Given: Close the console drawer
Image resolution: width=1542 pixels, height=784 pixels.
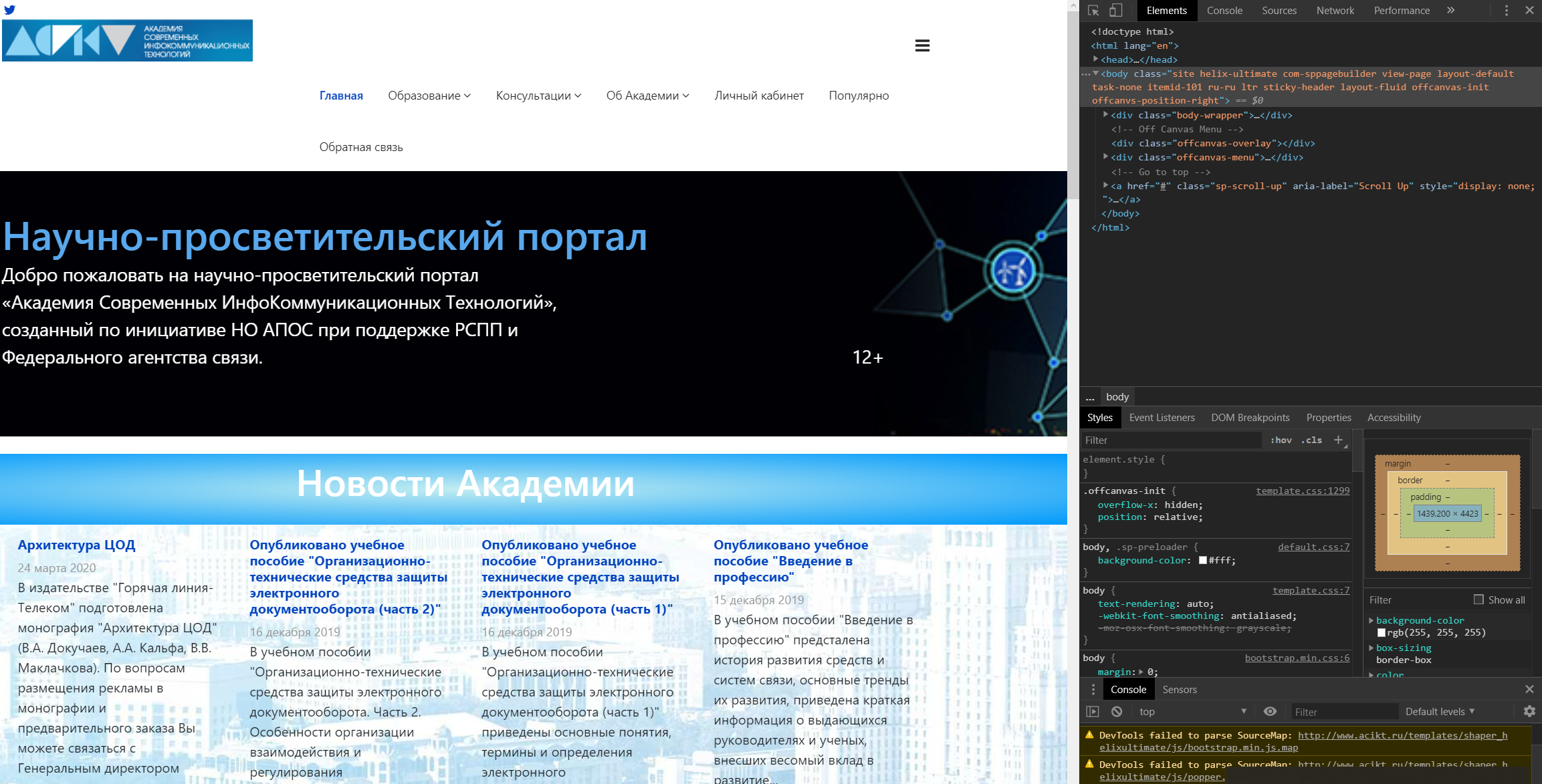Looking at the screenshot, I should click(x=1529, y=689).
